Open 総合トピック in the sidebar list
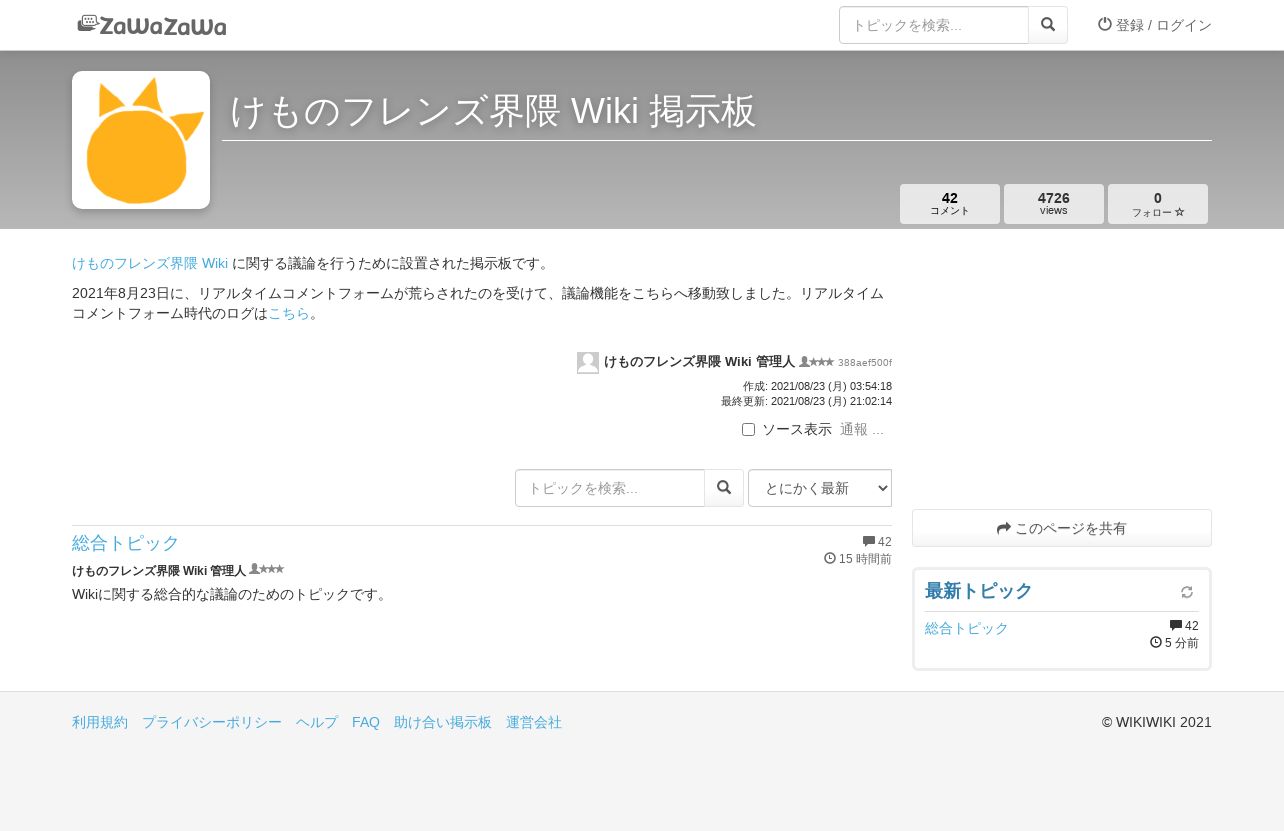 pyautogui.click(x=967, y=629)
